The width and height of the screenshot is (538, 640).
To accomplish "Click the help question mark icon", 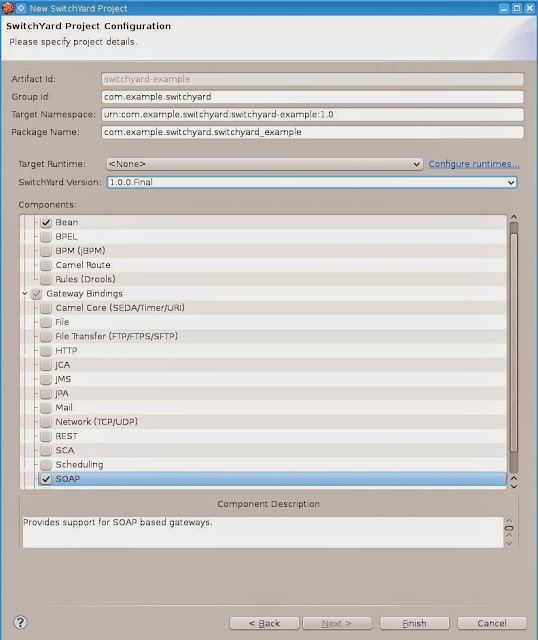I will pyautogui.click(x=20, y=622).
